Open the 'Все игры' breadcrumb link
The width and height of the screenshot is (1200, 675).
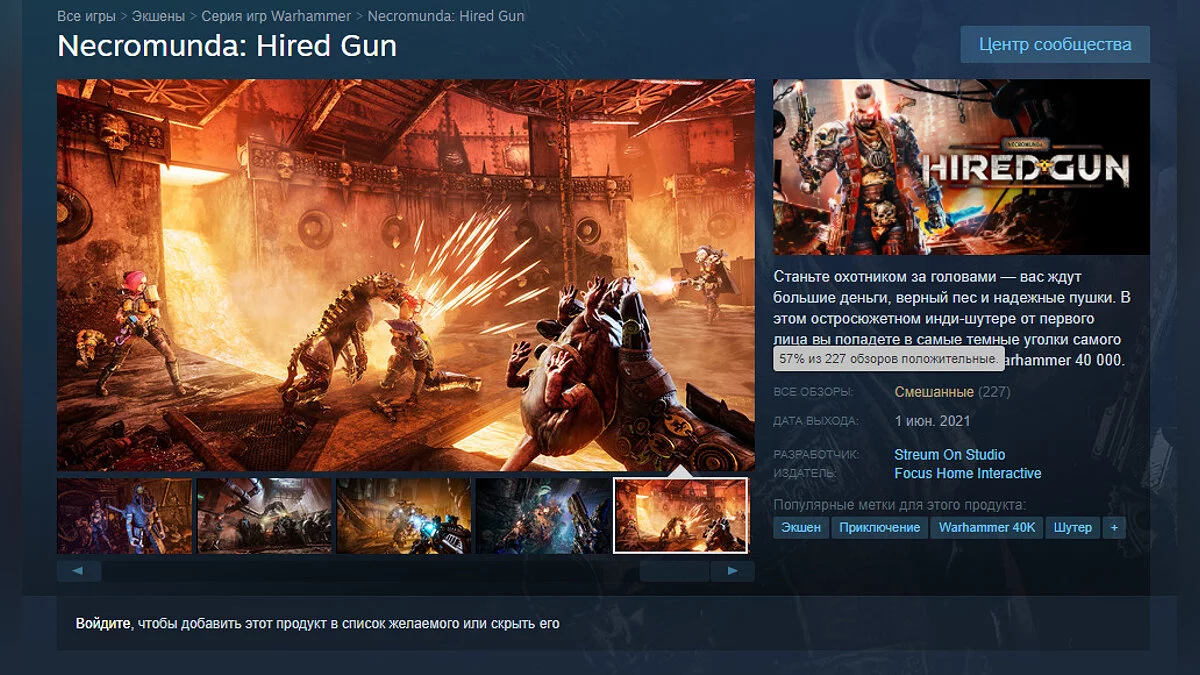coord(85,16)
